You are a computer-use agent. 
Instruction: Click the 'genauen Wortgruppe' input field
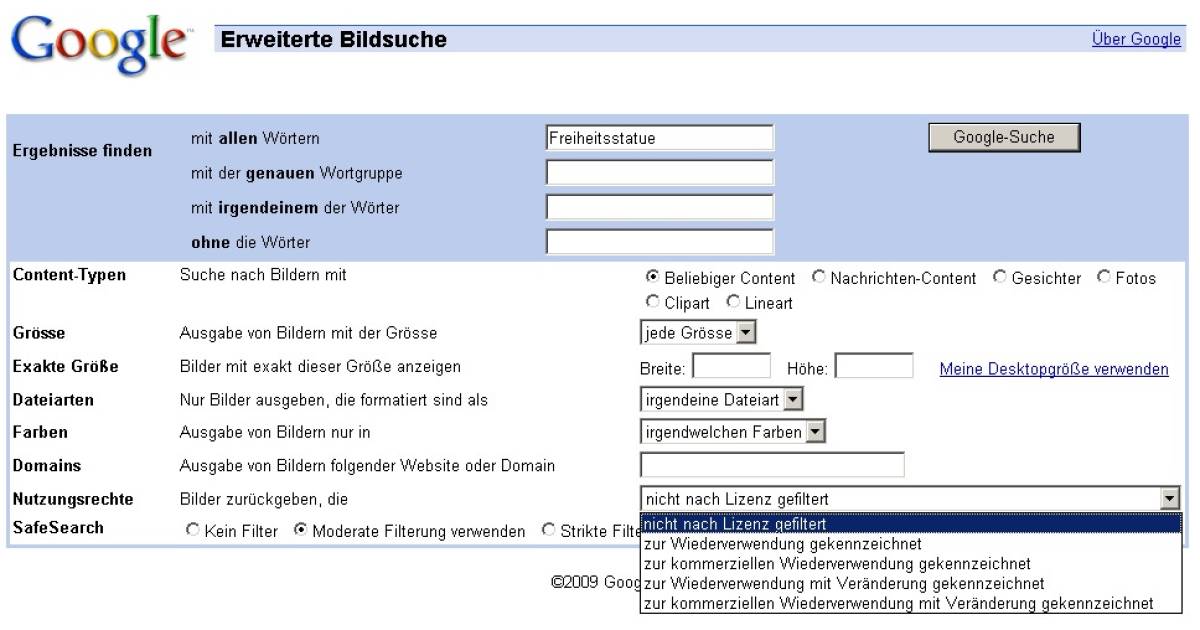(x=660, y=173)
